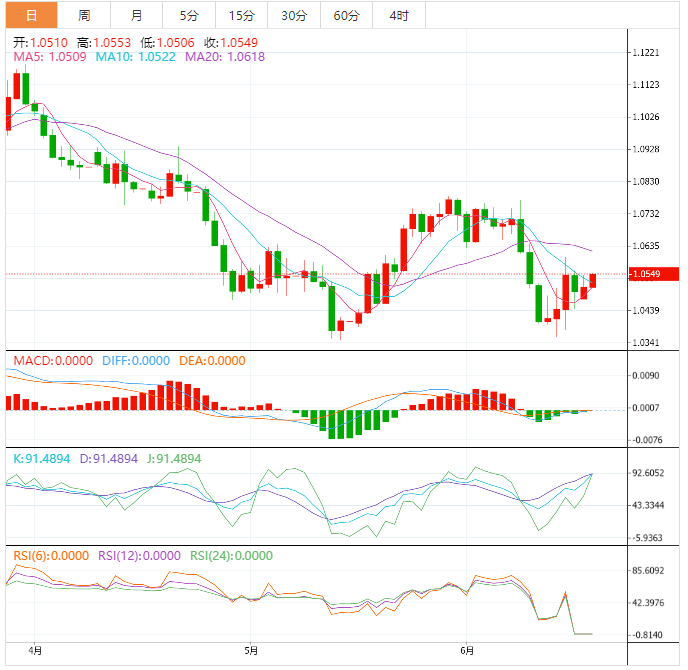Image resolution: width=688 pixels, height=670 pixels.
Task: Click the 1.1123 price axis label
Action: [645, 85]
